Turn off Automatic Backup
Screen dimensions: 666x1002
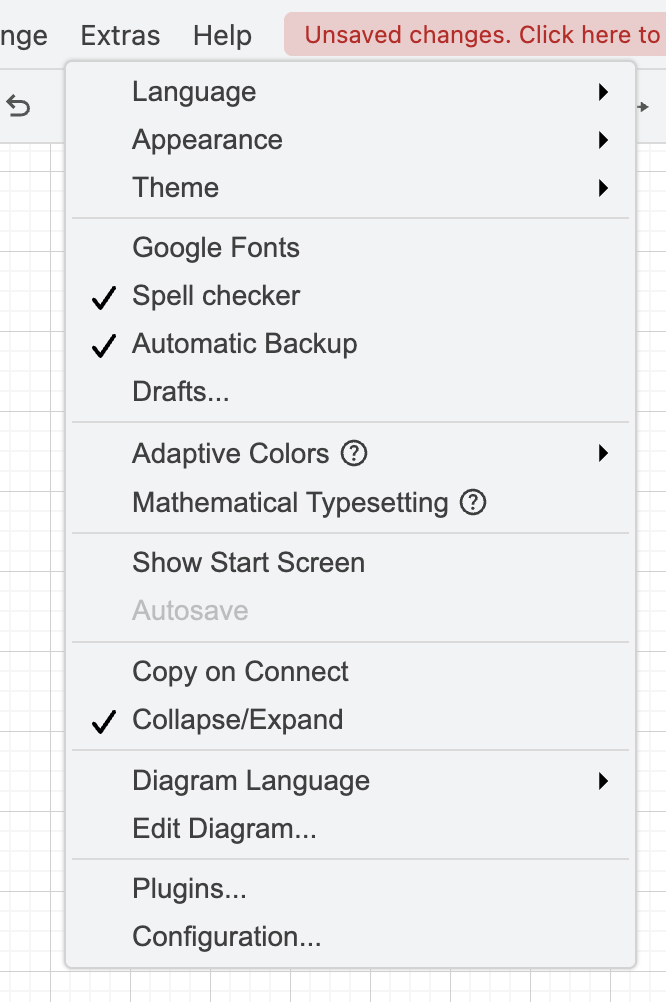click(x=244, y=343)
